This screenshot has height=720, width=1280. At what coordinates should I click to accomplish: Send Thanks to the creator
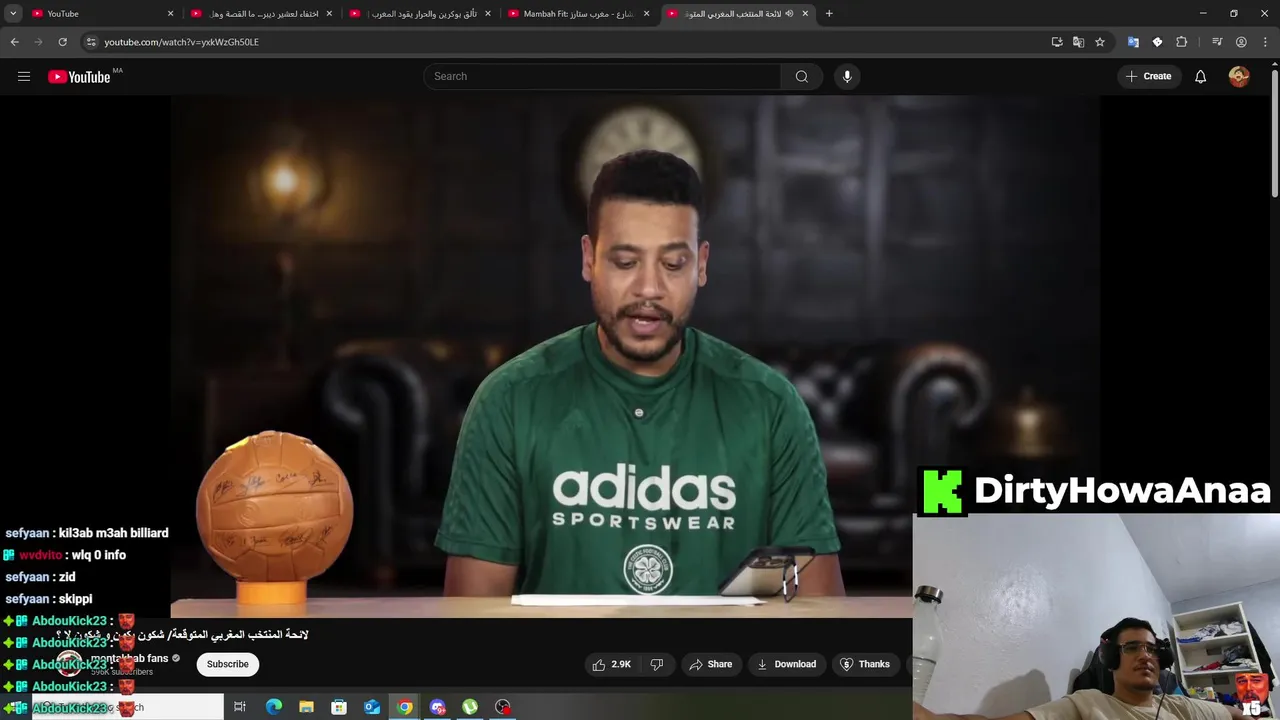[x=865, y=664]
